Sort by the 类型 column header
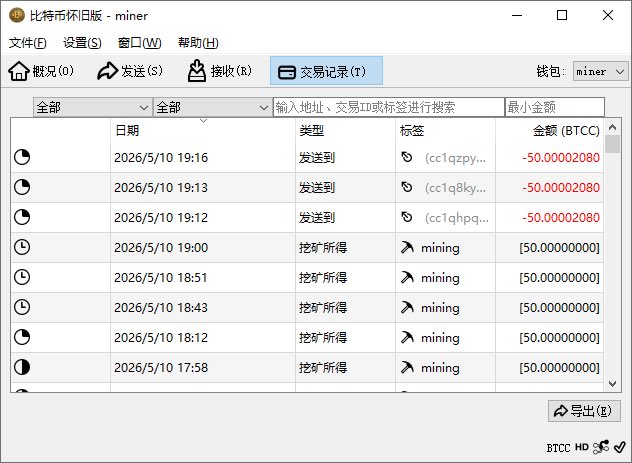The image size is (632, 463). (x=345, y=131)
